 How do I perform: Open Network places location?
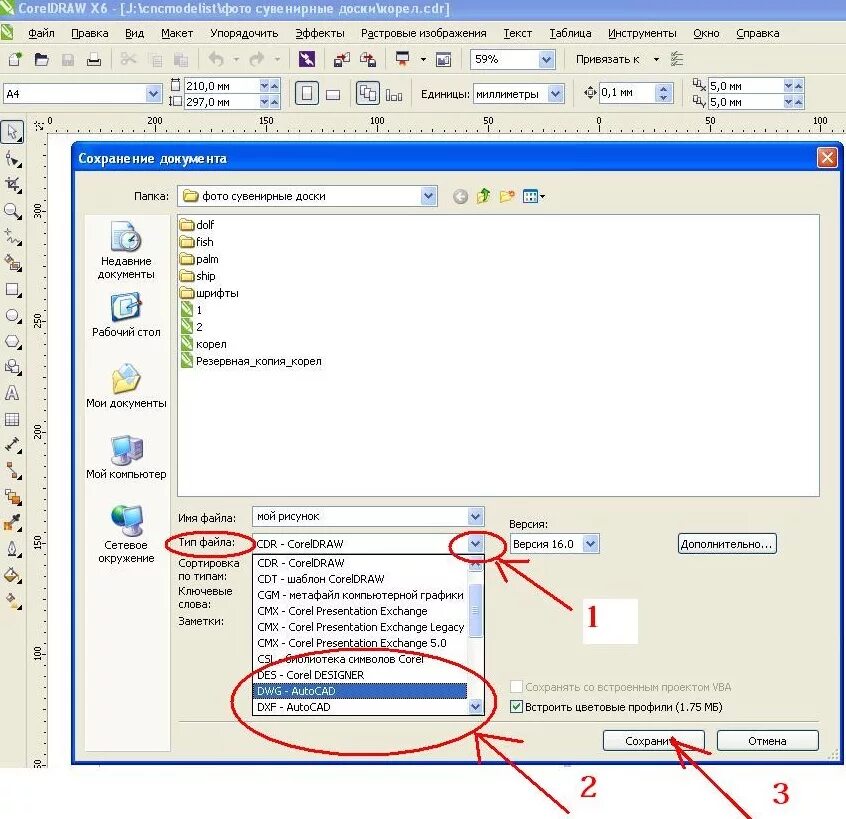click(126, 534)
